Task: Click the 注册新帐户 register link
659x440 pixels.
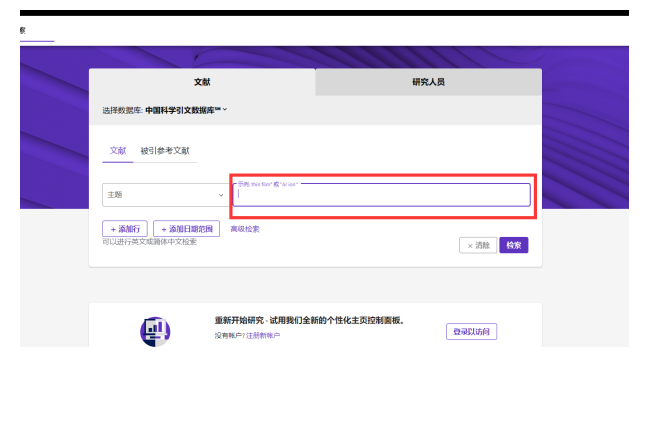Action: (x=263, y=335)
